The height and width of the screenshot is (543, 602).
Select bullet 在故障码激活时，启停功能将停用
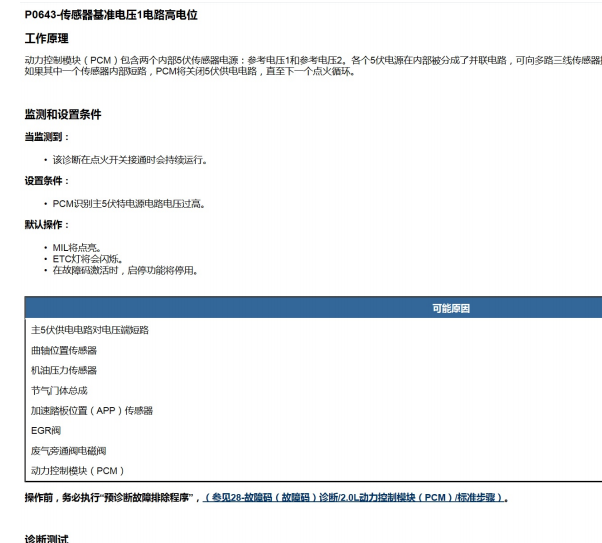coord(125,270)
